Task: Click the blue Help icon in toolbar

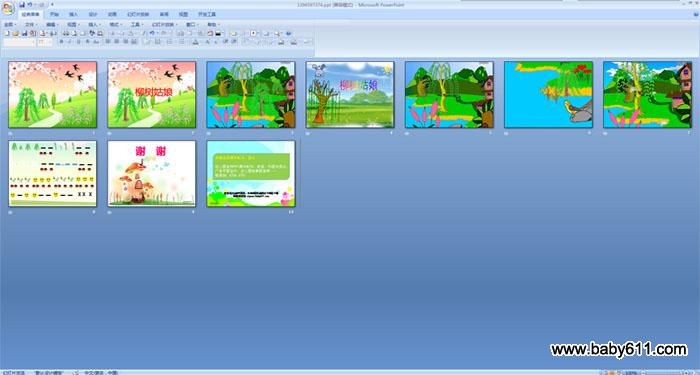Action: pos(288,33)
